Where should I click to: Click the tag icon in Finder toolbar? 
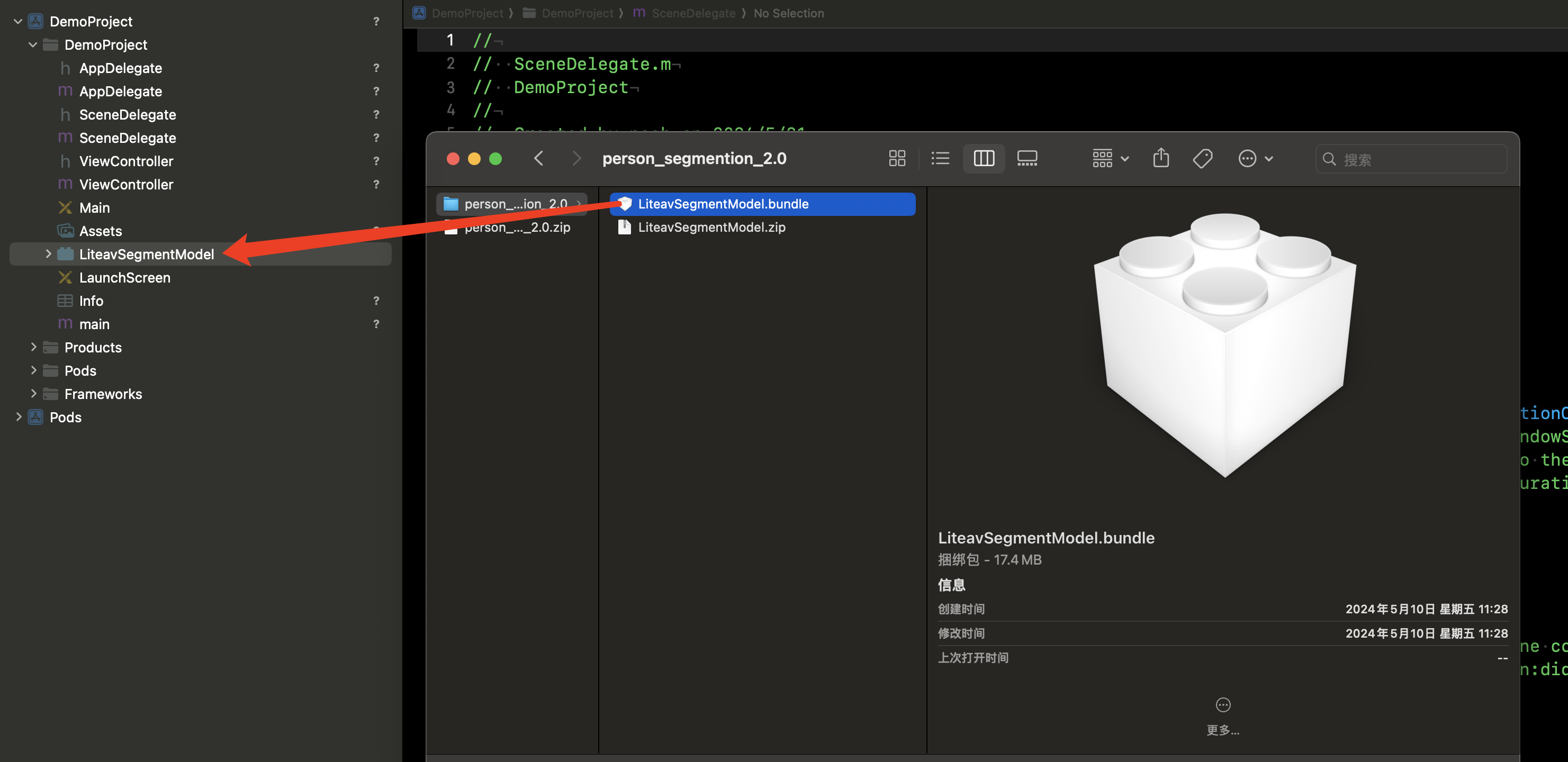[1203, 159]
